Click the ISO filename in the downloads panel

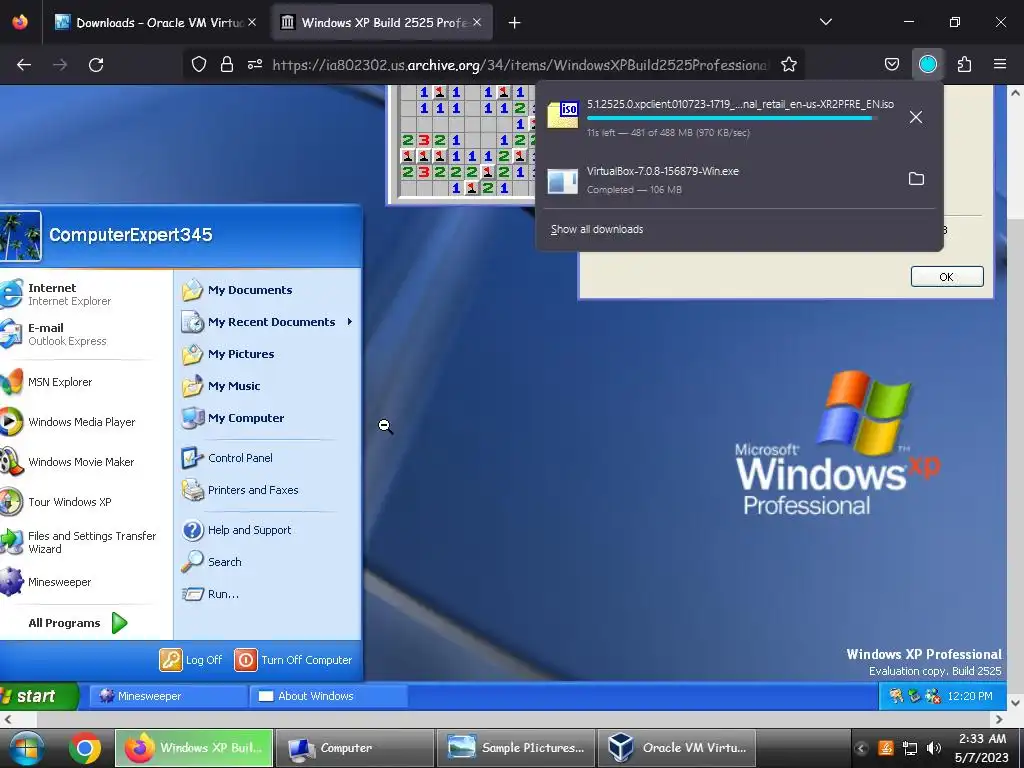[741, 104]
